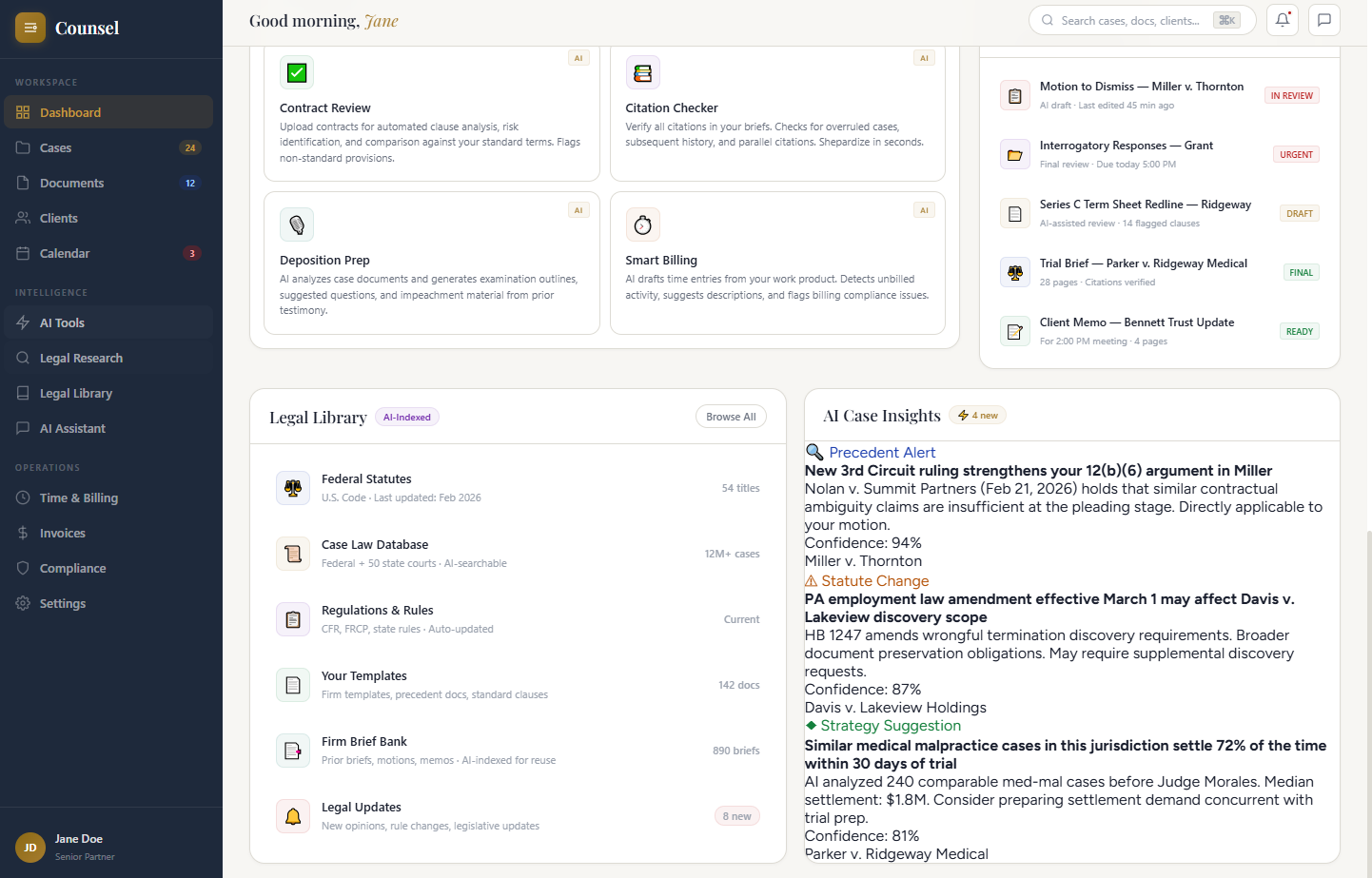Click the Browse All button

coord(731,417)
